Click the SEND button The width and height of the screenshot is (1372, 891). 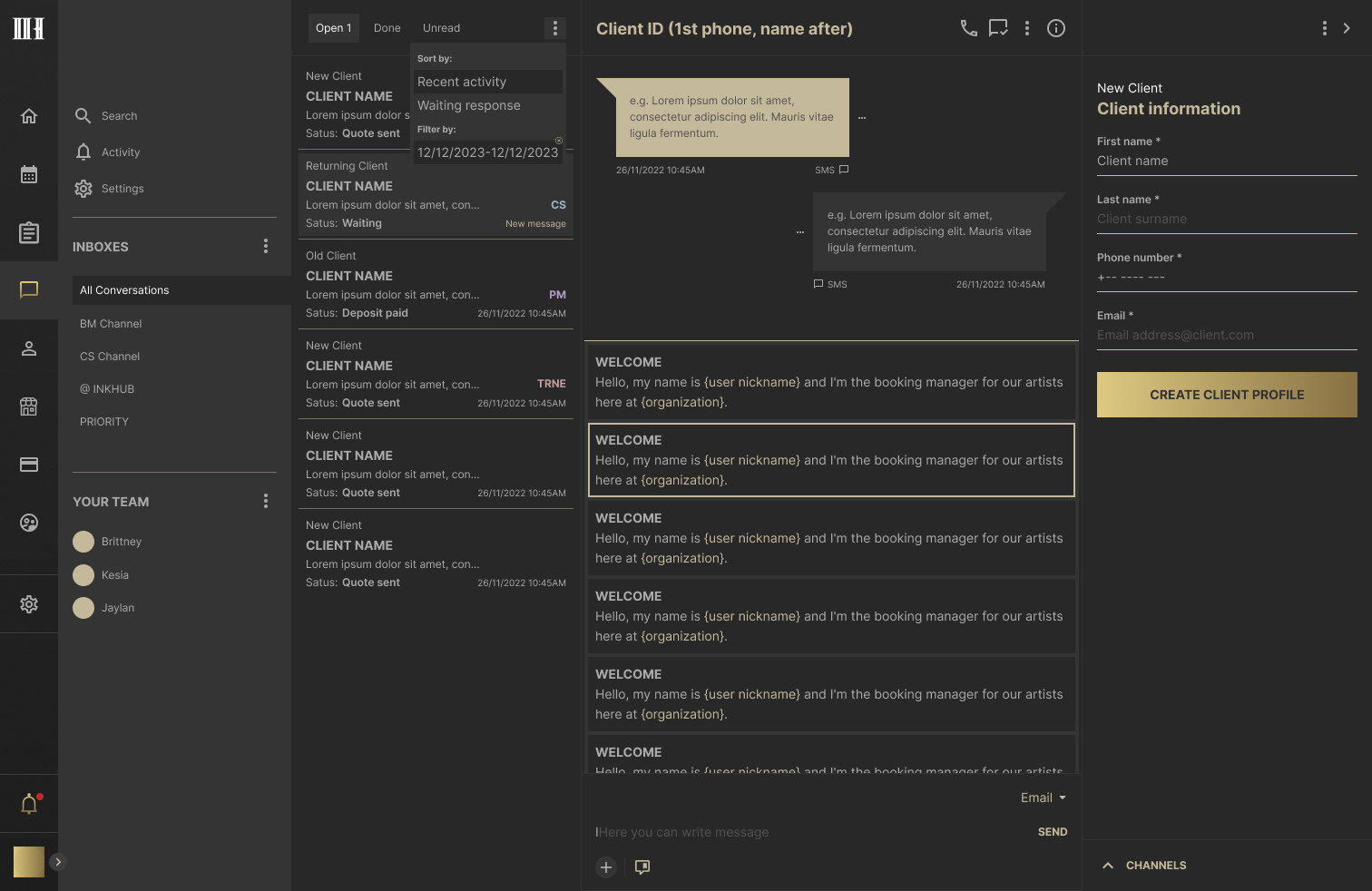pyautogui.click(x=1053, y=832)
